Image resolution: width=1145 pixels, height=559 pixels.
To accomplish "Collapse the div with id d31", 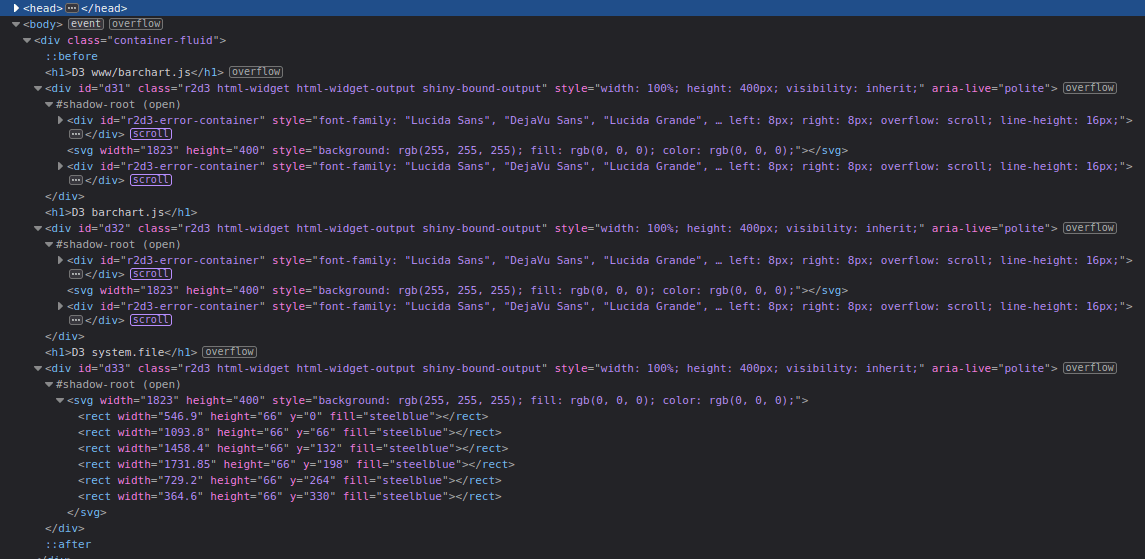I will click(38, 88).
